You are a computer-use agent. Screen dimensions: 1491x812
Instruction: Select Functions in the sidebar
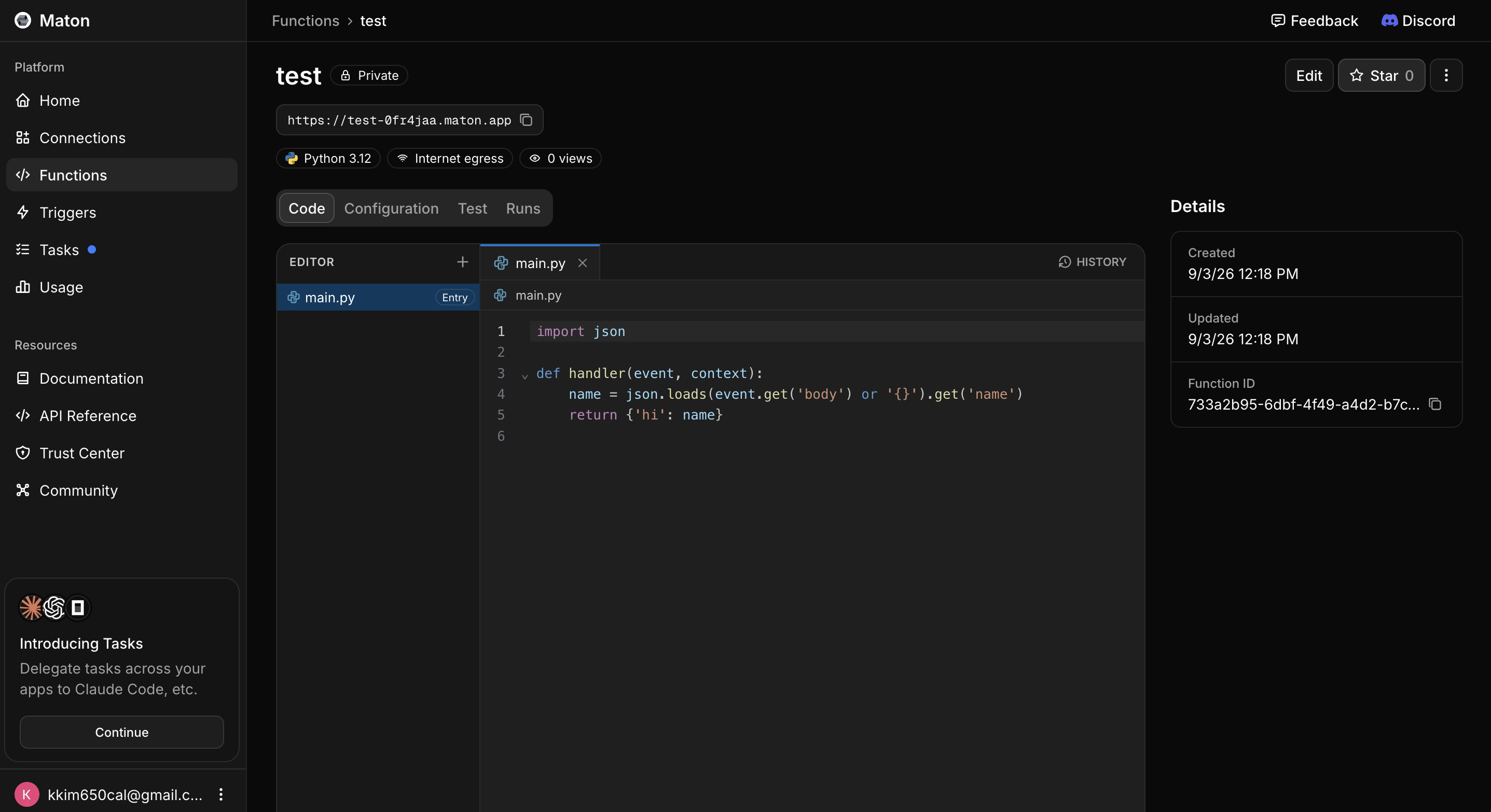point(121,175)
